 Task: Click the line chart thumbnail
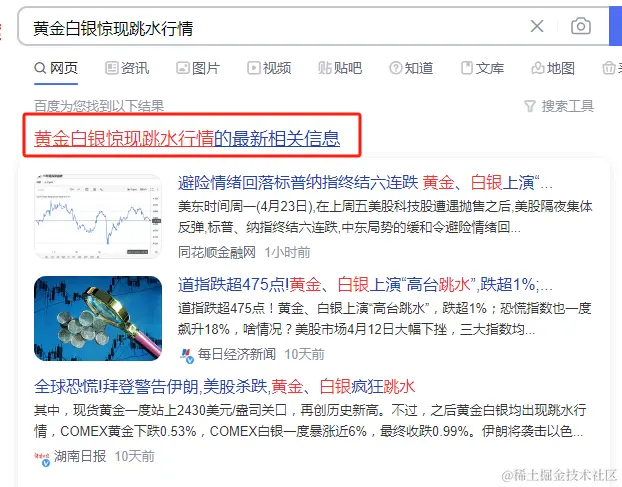point(98,217)
